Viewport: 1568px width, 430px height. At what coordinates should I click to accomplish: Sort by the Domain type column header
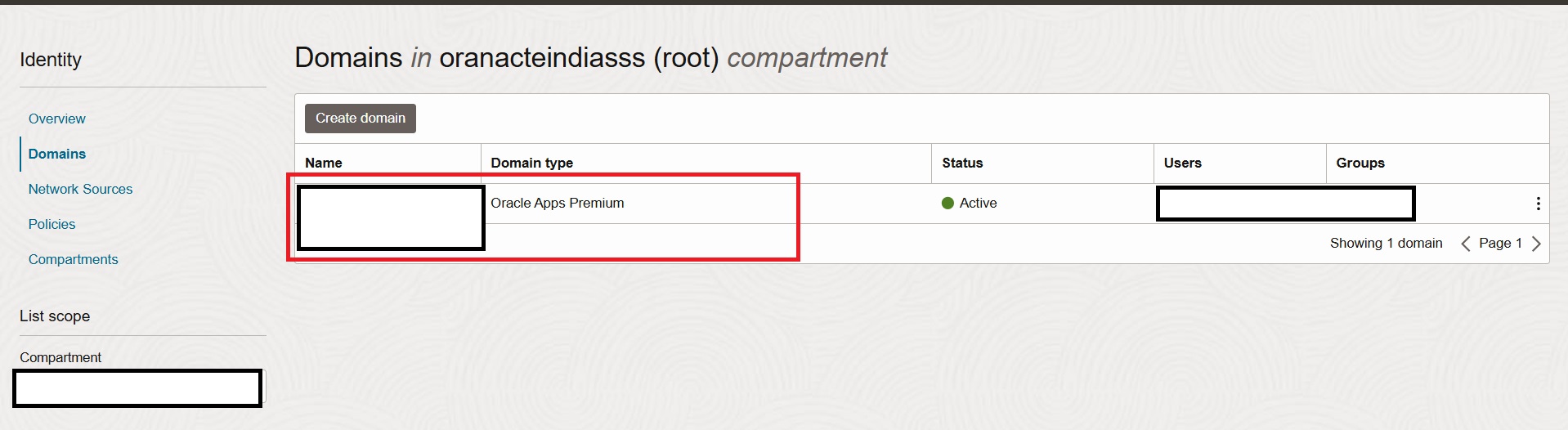pyautogui.click(x=531, y=163)
